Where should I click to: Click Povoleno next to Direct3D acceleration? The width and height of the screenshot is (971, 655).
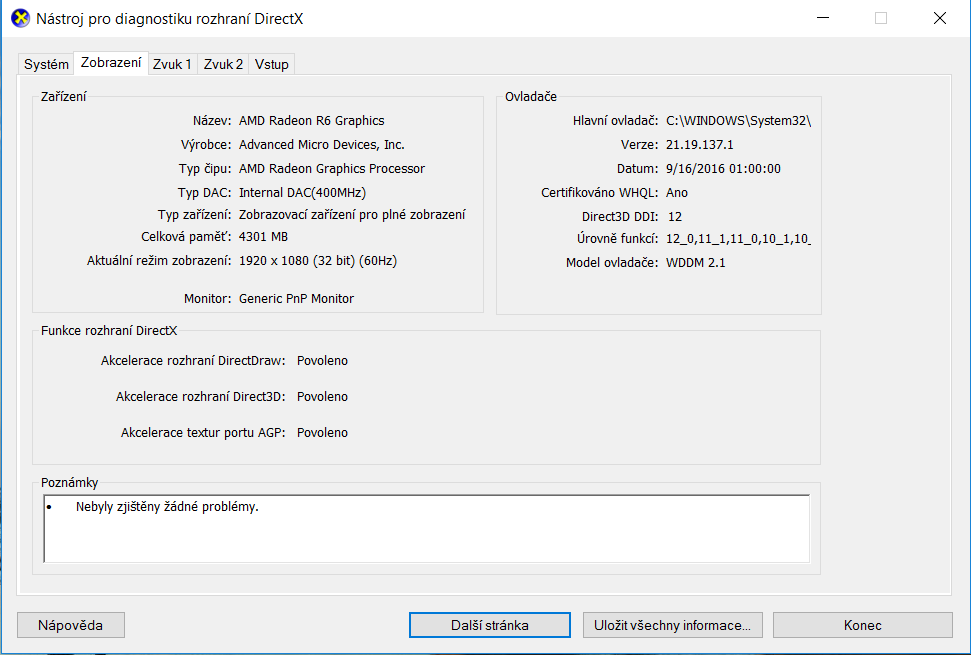point(322,397)
